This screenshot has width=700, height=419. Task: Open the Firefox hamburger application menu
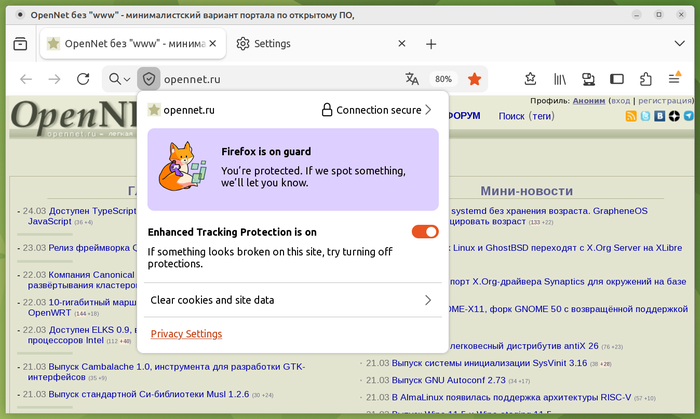point(674,79)
